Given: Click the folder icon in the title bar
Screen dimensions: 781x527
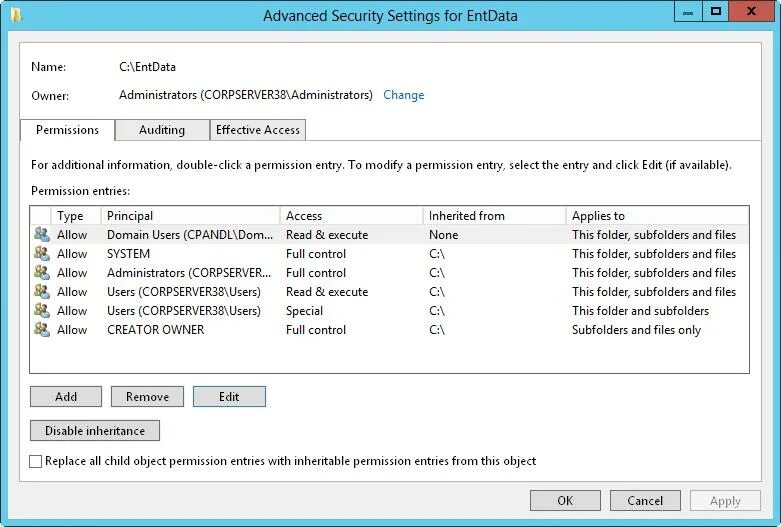Looking at the screenshot, I should (x=16, y=15).
